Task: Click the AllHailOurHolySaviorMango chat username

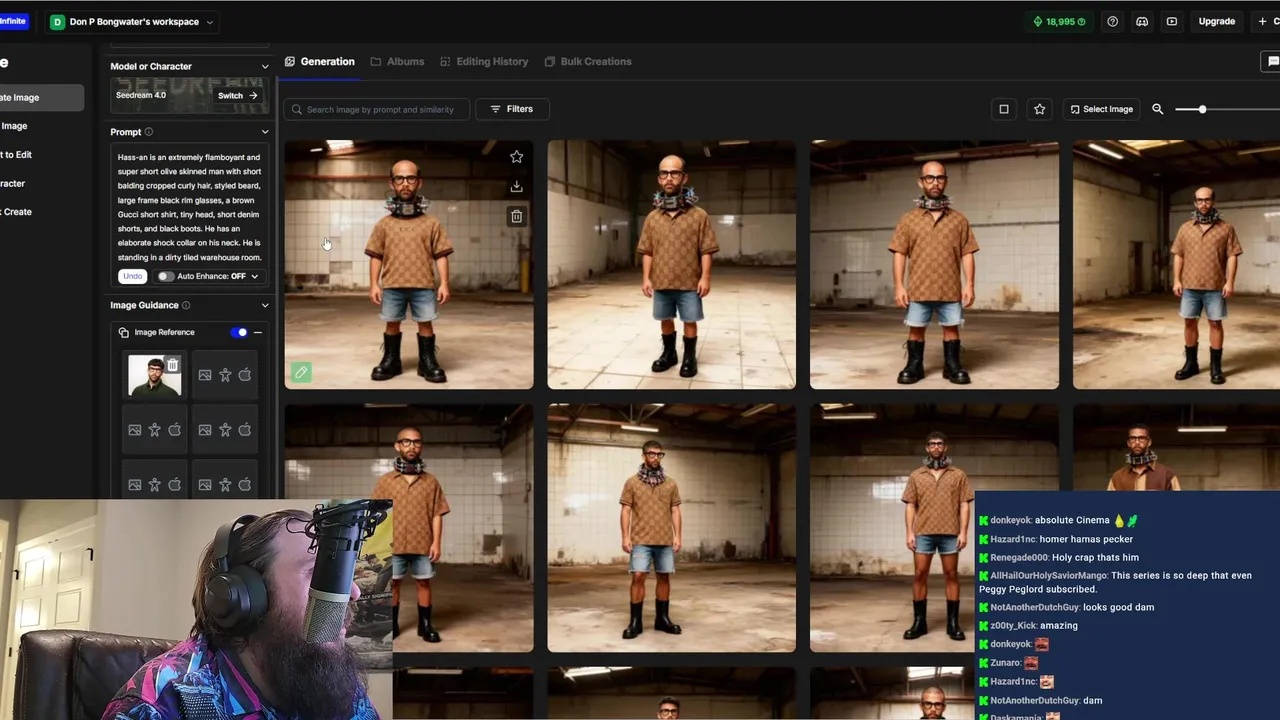Action: (1048, 575)
